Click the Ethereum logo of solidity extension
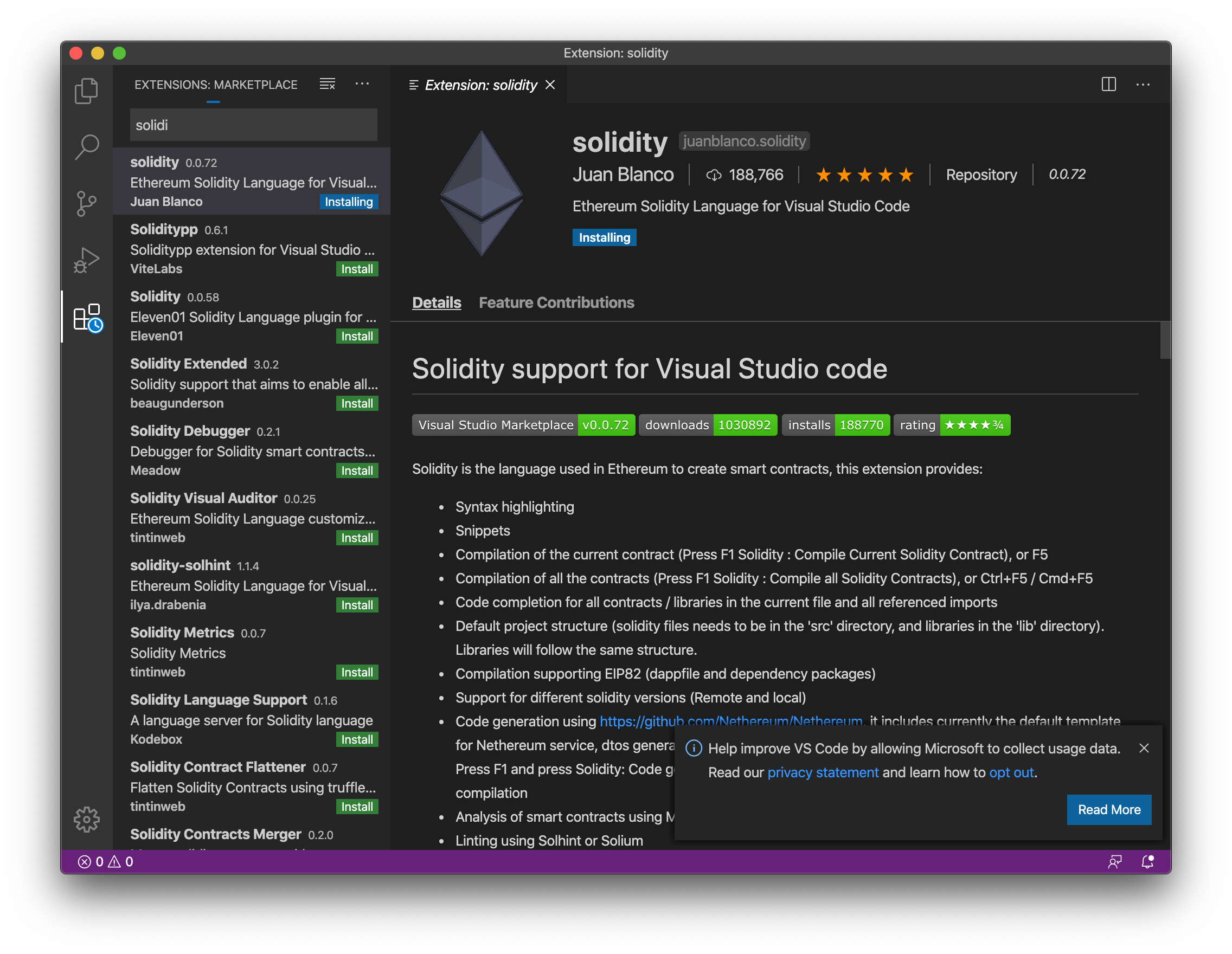Viewport: 1232px width, 954px height. pos(481,194)
